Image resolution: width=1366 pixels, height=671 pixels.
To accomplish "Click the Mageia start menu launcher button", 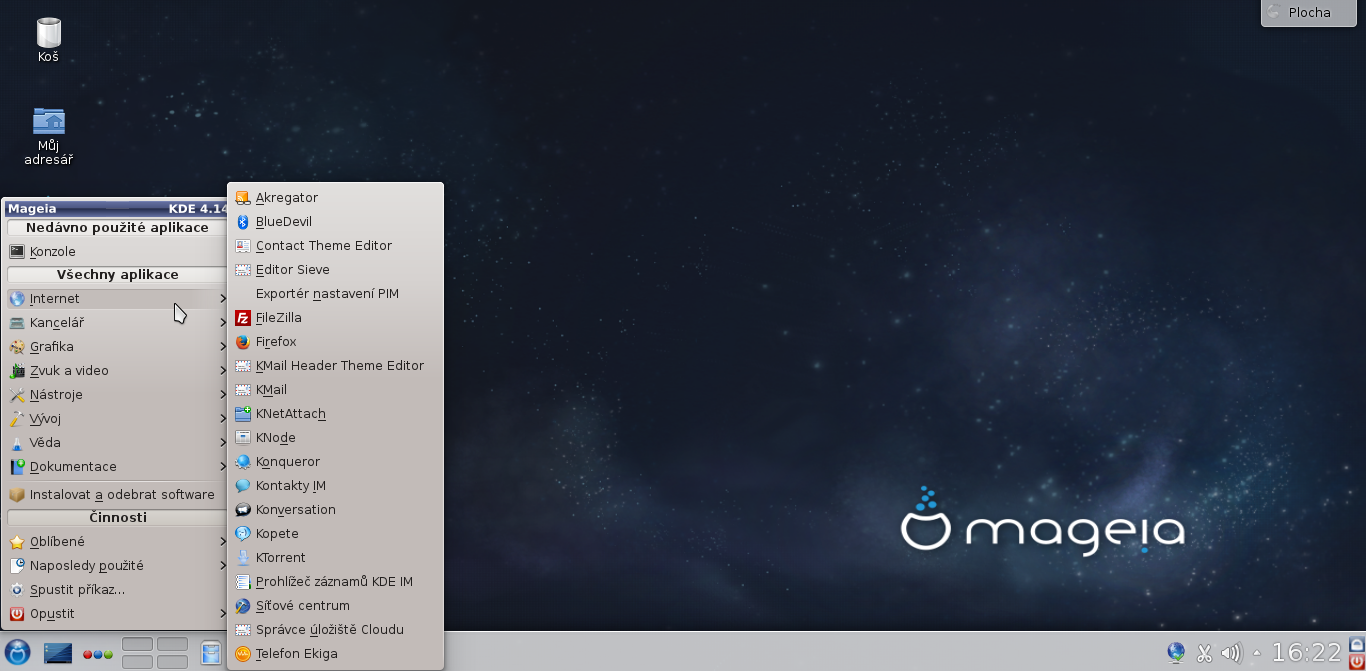I will pos(17,653).
